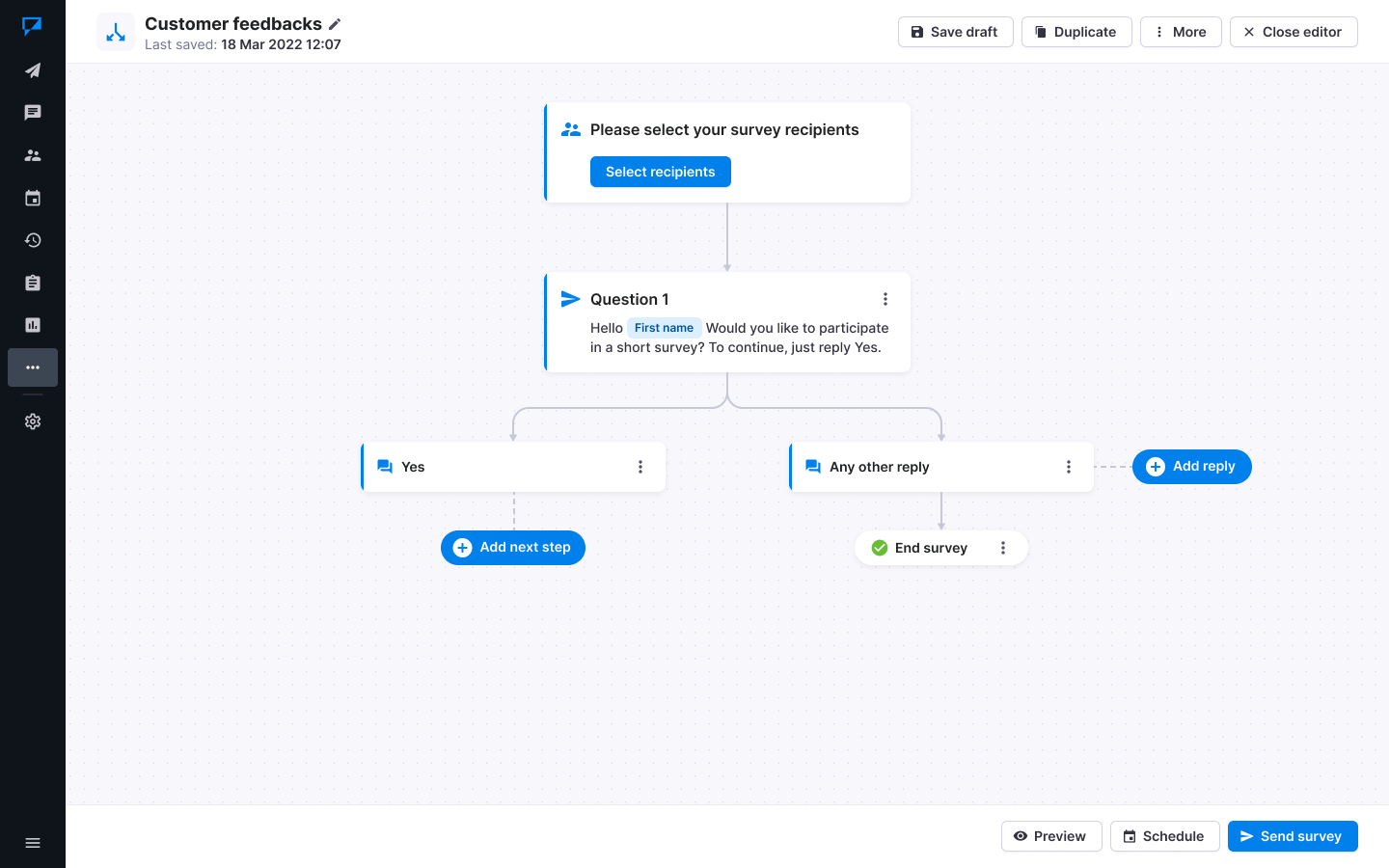Image resolution: width=1389 pixels, height=868 pixels.
Task: Add a new reply branch after Question 1
Action: (x=1191, y=466)
